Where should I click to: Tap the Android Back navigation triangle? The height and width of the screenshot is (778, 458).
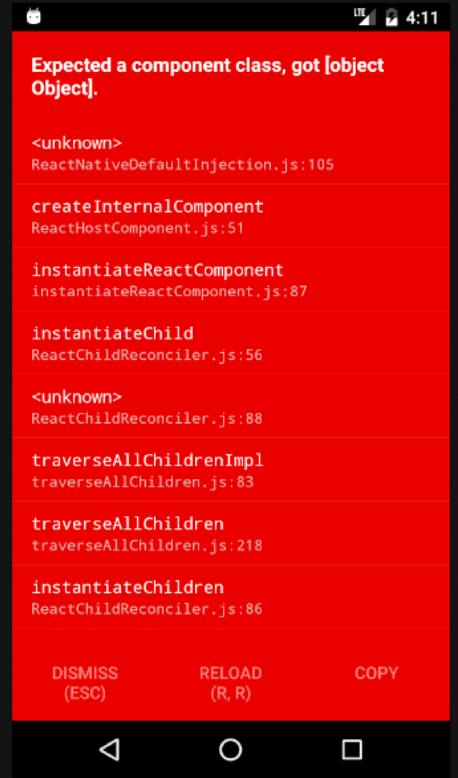110,749
